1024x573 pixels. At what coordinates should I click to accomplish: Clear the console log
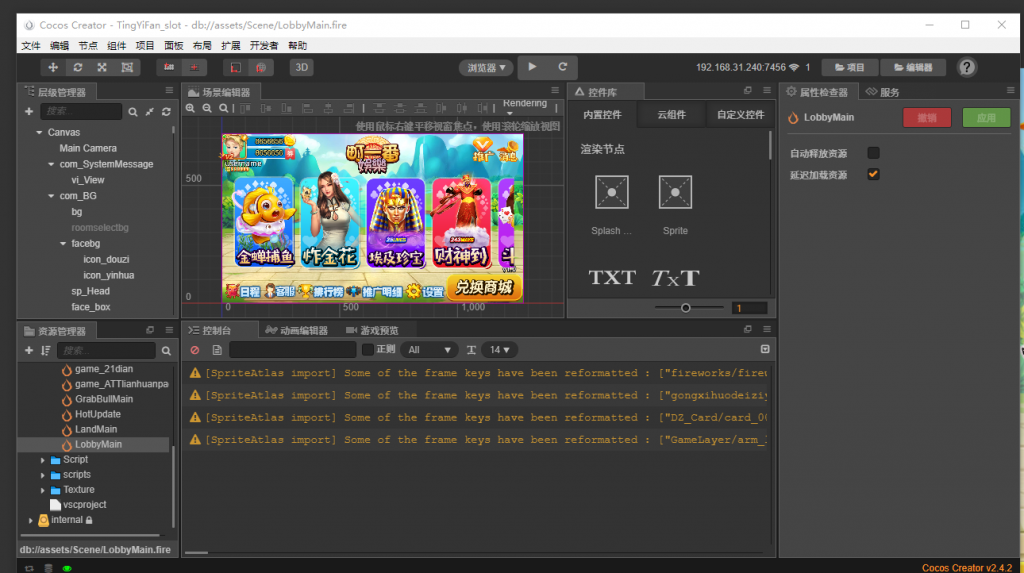click(195, 350)
